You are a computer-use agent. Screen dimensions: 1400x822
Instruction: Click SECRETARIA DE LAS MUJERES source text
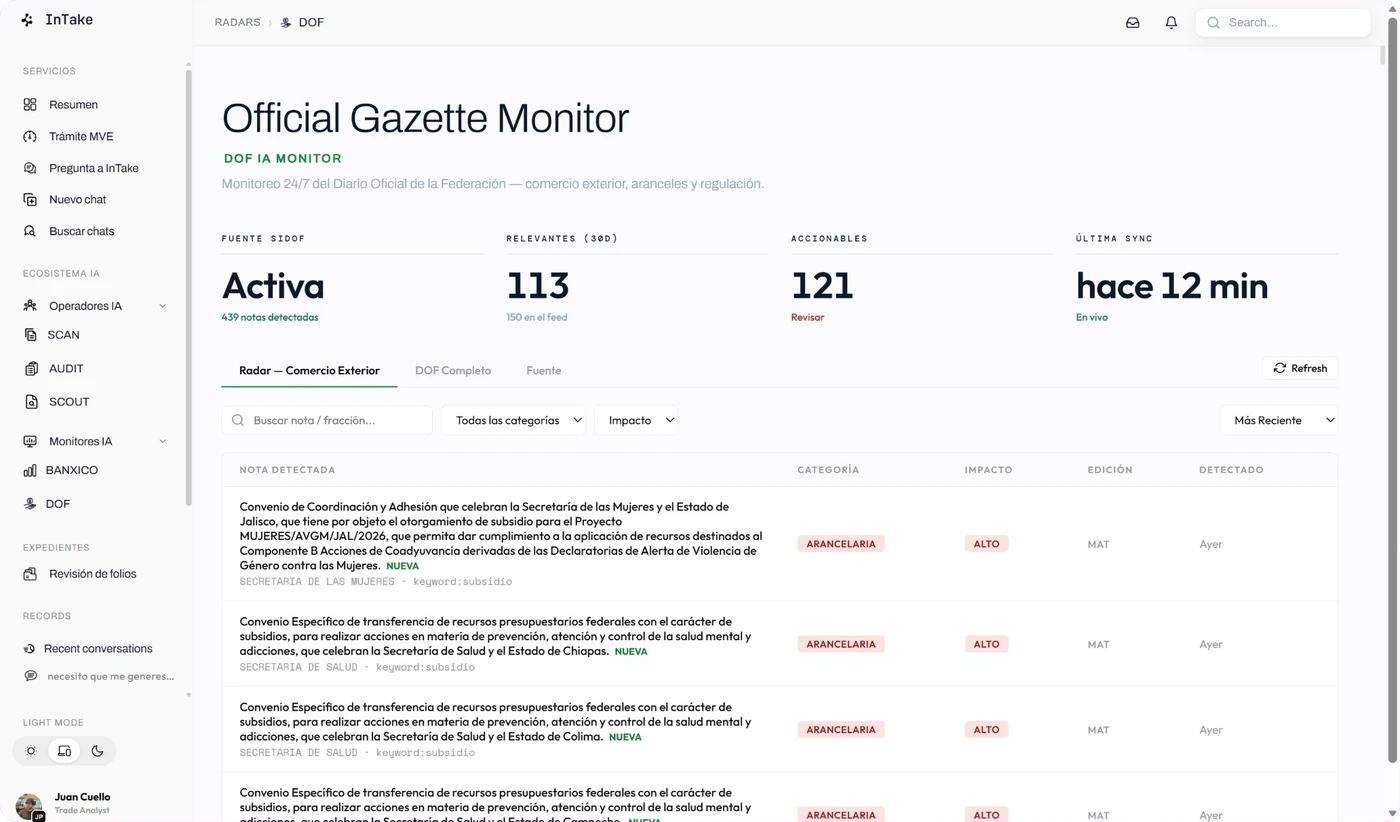[317, 581]
